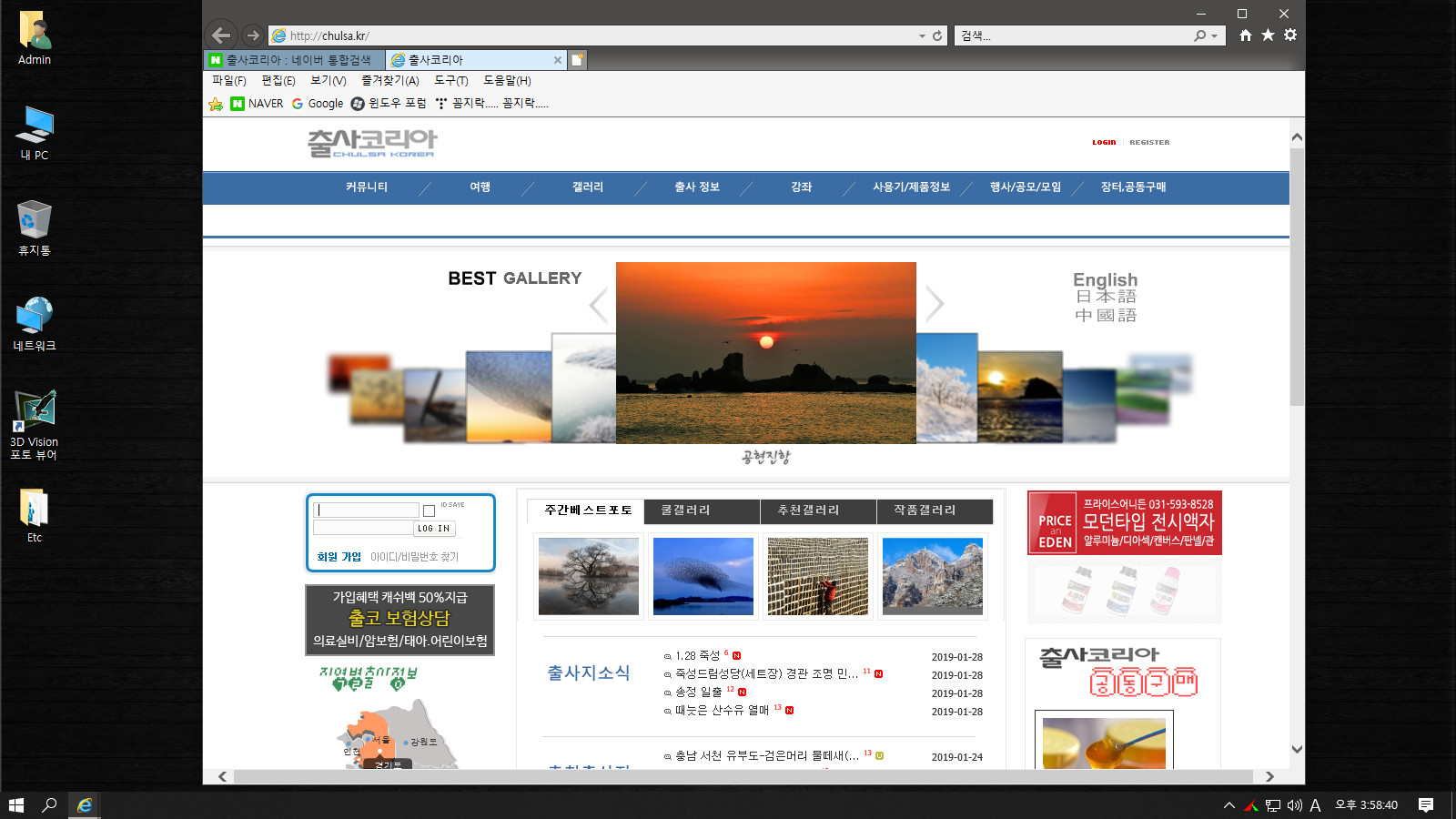Show next gallery image with right chevron
This screenshot has height=819, width=1456.
click(x=935, y=303)
